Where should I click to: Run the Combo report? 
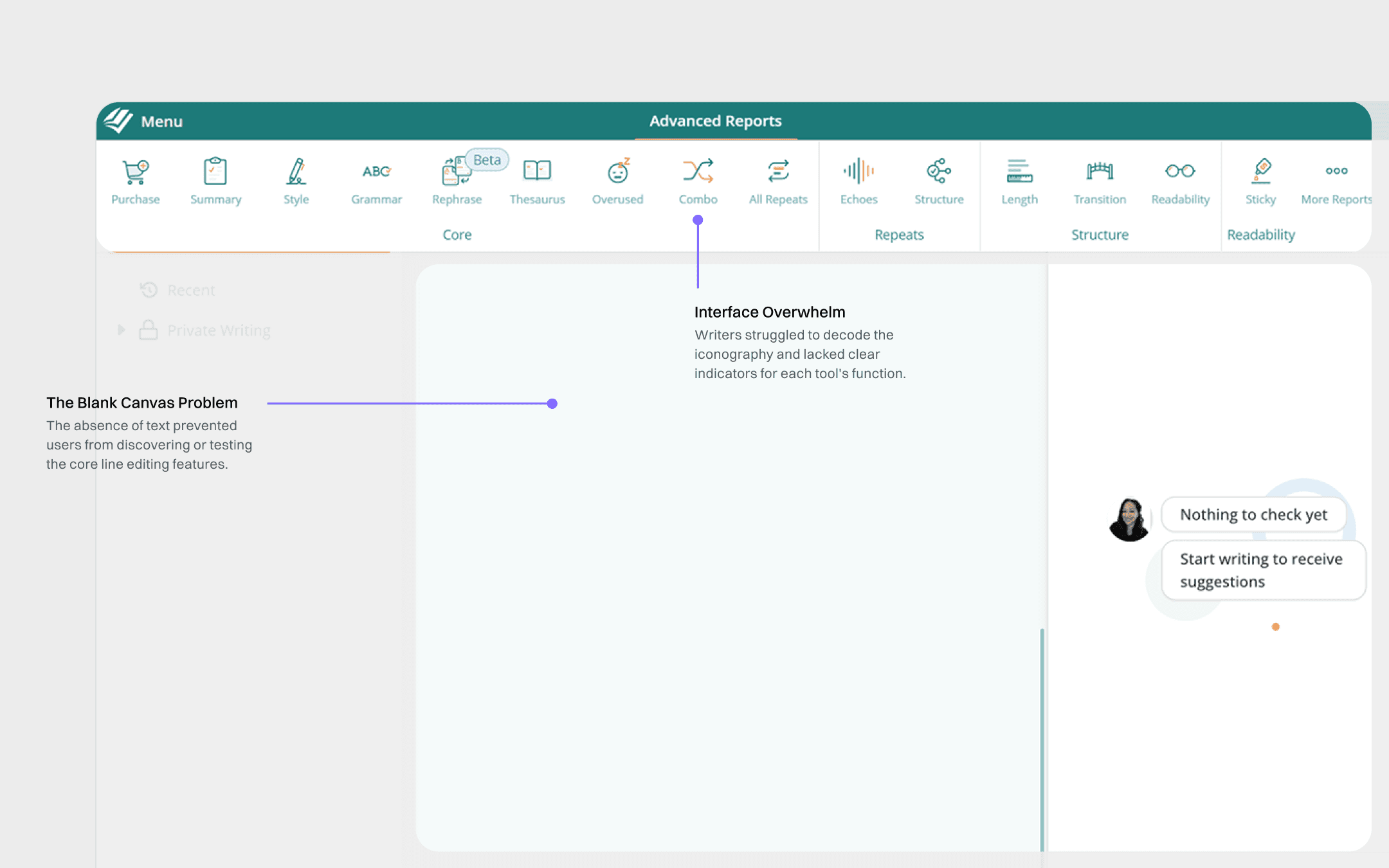(x=698, y=181)
